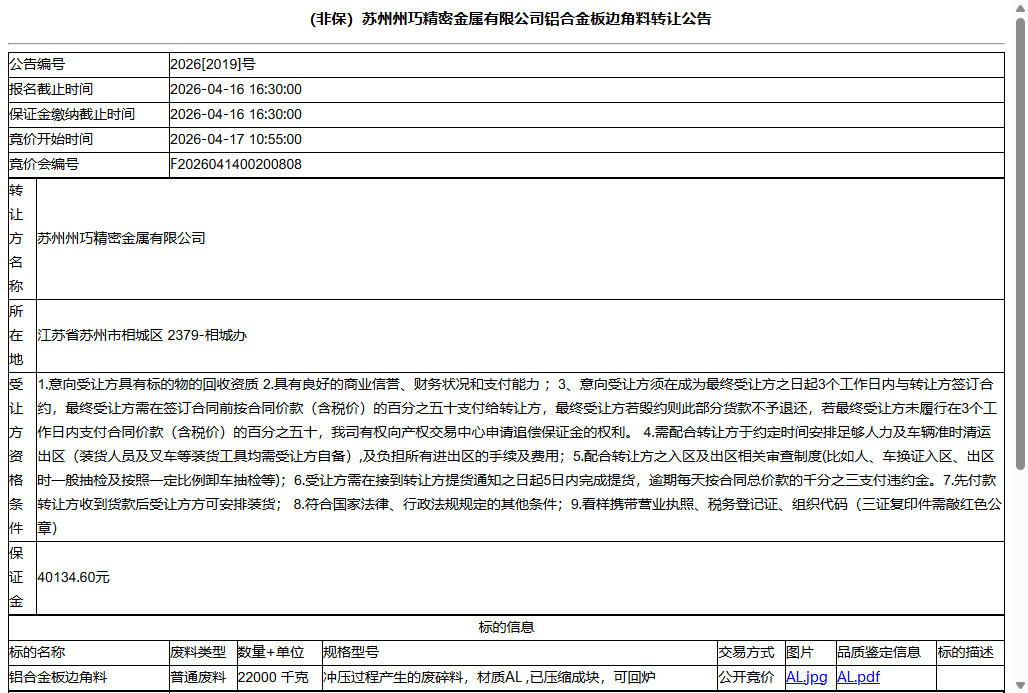Click the 规格型号 column header
Viewport: 1028px width, 693px height.
coord(519,652)
